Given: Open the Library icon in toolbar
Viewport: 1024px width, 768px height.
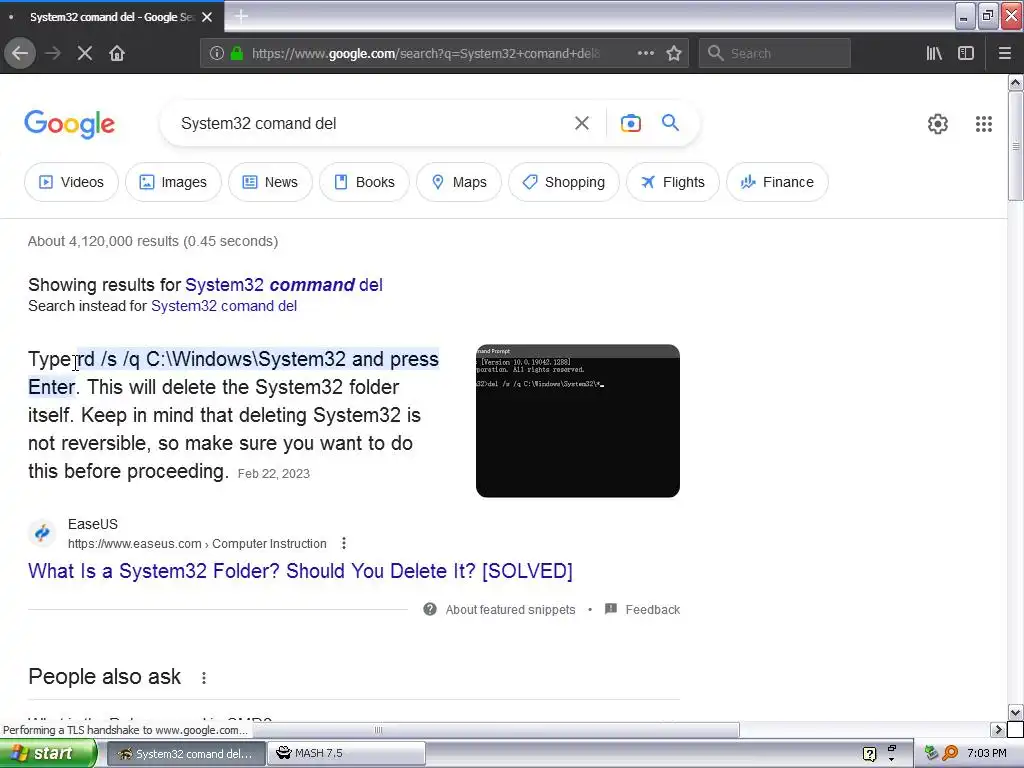Looking at the screenshot, I should 935,54.
